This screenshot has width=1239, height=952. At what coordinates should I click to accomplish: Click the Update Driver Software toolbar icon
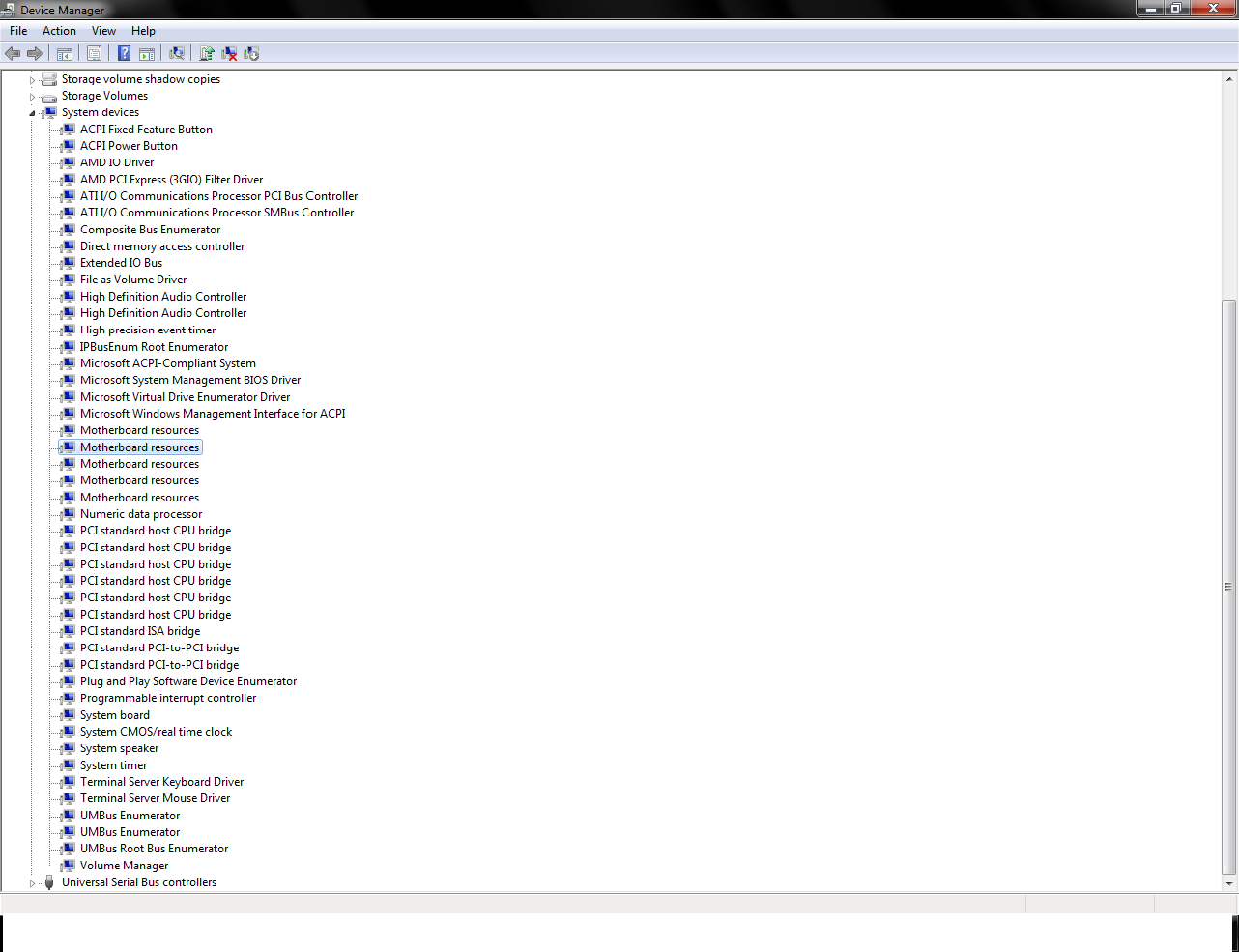(207, 54)
